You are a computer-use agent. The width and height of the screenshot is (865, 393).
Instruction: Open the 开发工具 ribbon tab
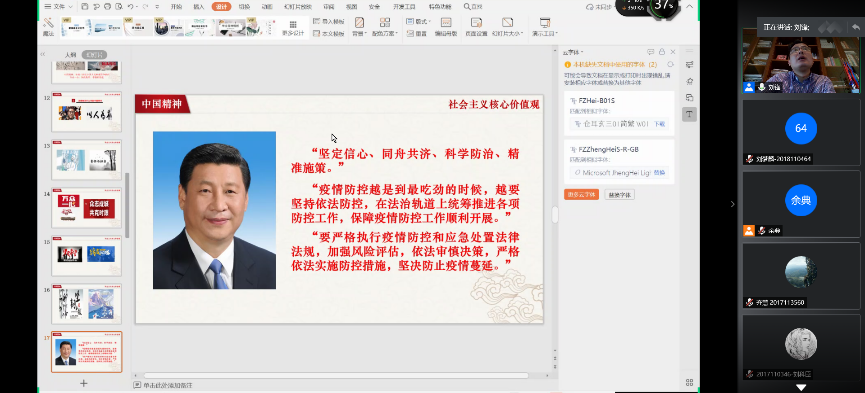tap(404, 7)
